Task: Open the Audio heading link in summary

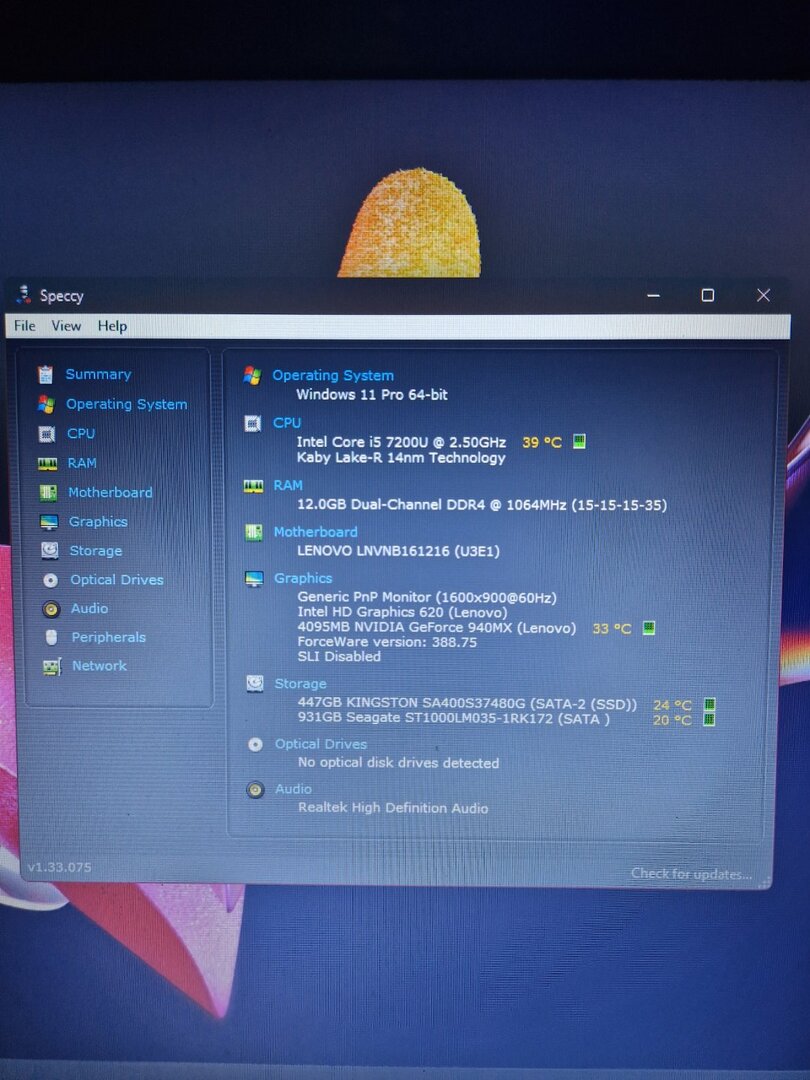Action: [x=293, y=789]
